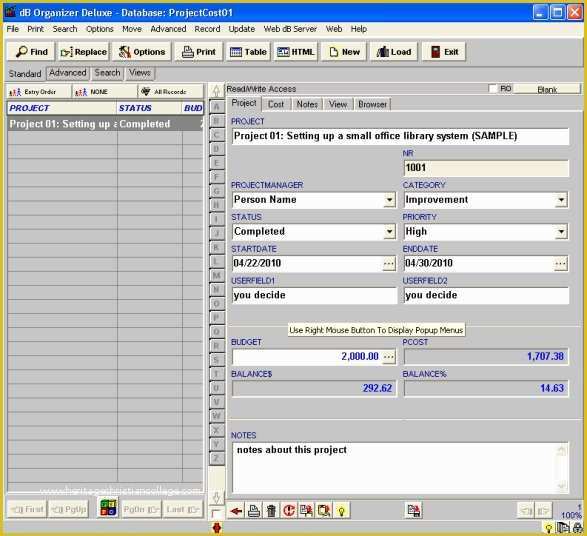Viewport: 587px width, 536px height.
Task: Click the red circular C icon
Action: click(289, 511)
